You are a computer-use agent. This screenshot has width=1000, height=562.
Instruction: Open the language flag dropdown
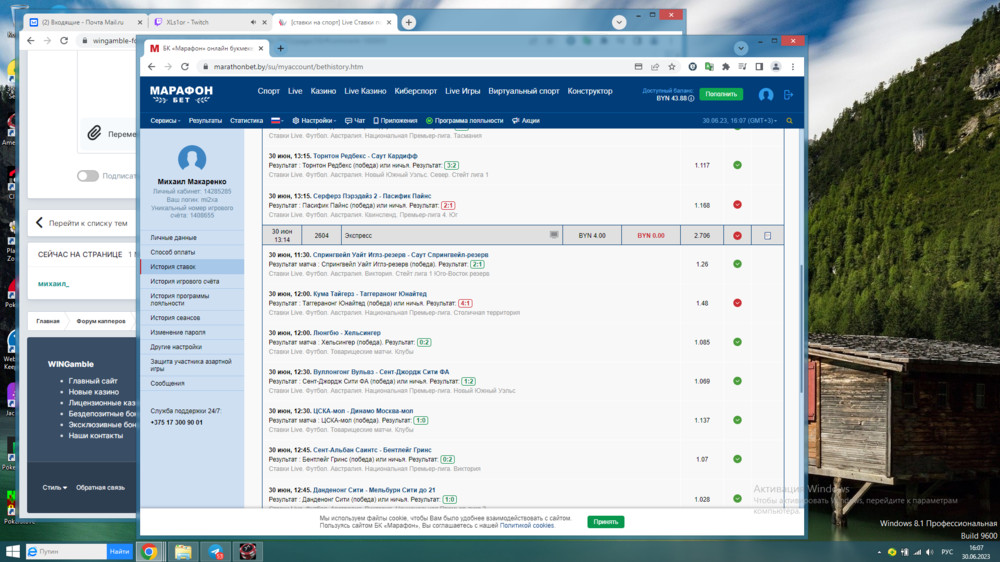[277, 120]
